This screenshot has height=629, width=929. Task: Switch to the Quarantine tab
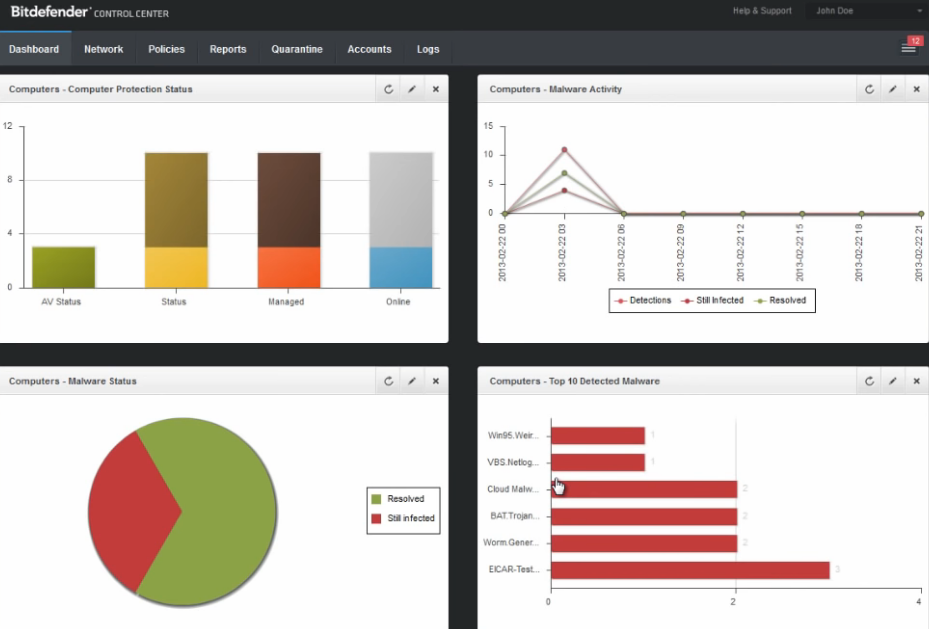(297, 49)
